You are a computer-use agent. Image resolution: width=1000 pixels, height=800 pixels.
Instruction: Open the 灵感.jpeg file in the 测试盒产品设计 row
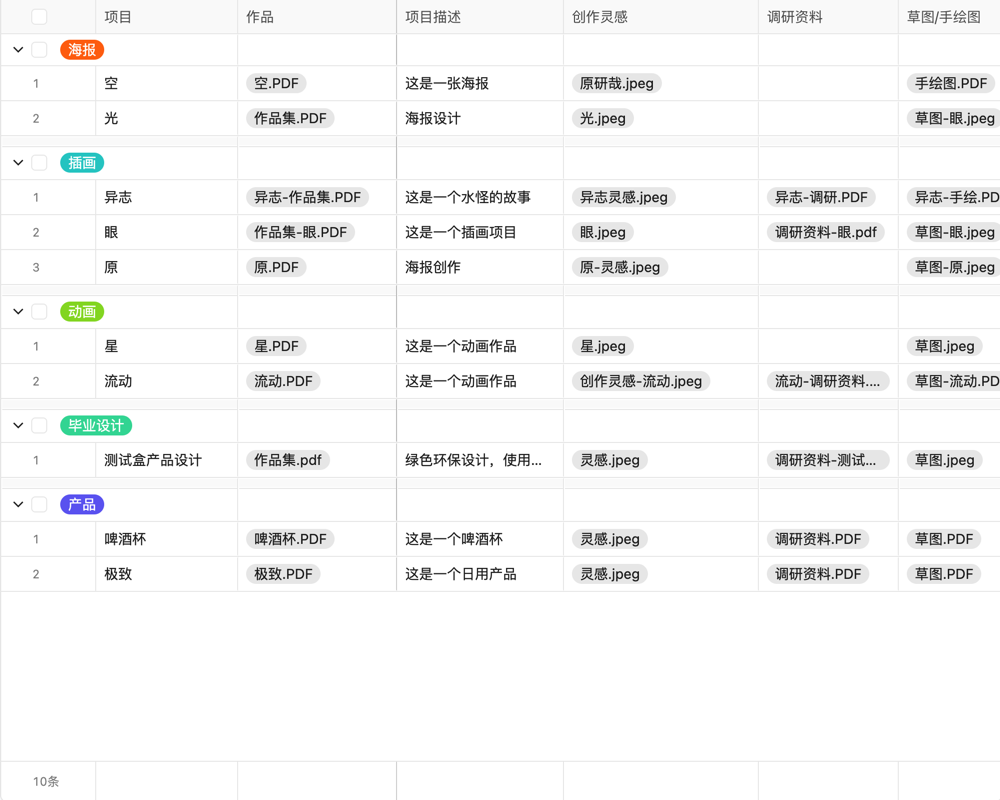point(609,460)
